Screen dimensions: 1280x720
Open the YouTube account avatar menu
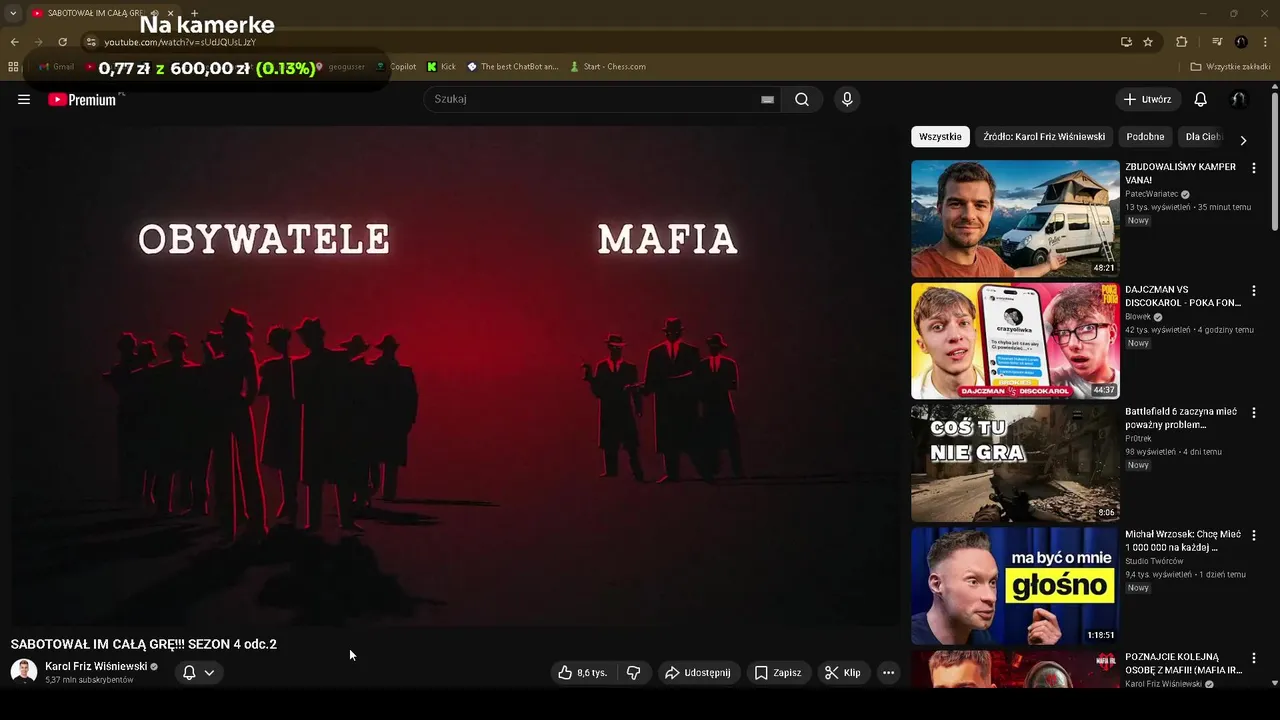1239,99
